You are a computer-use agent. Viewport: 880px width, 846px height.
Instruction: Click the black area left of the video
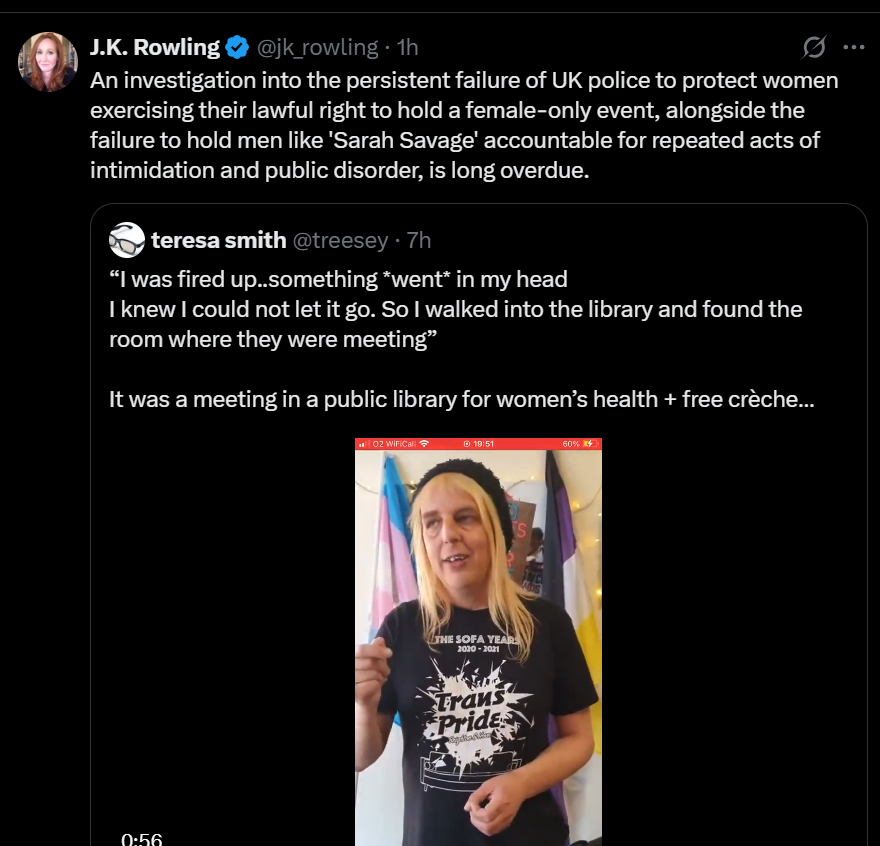230,640
